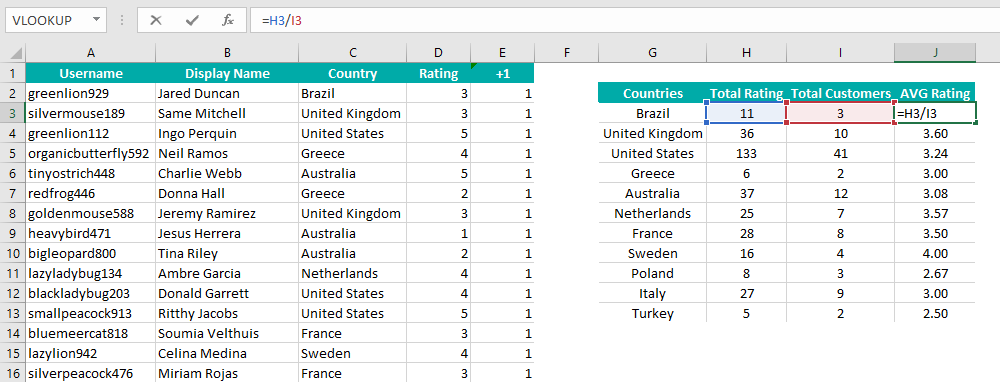
Task: Open Insert Function fx dialog
Action: tap(228, 20)
